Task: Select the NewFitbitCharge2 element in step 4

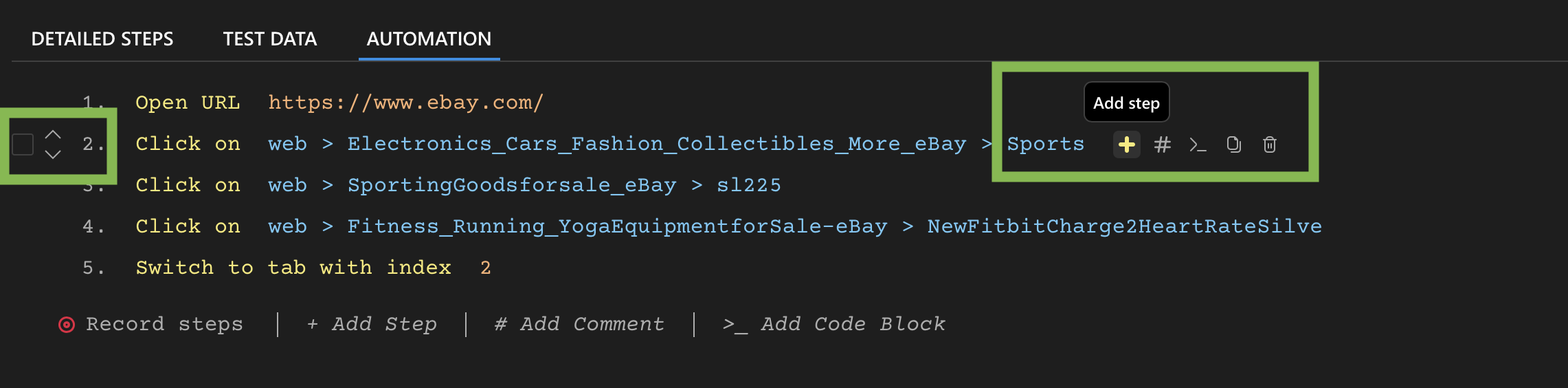Action: pos(1124,226)
